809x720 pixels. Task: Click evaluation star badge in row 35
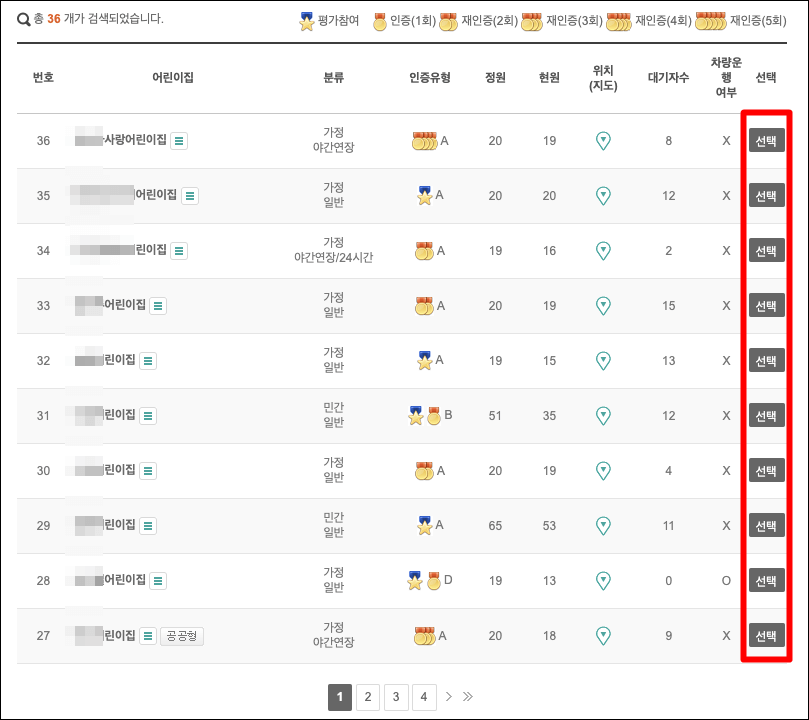[x=425, y=195]
